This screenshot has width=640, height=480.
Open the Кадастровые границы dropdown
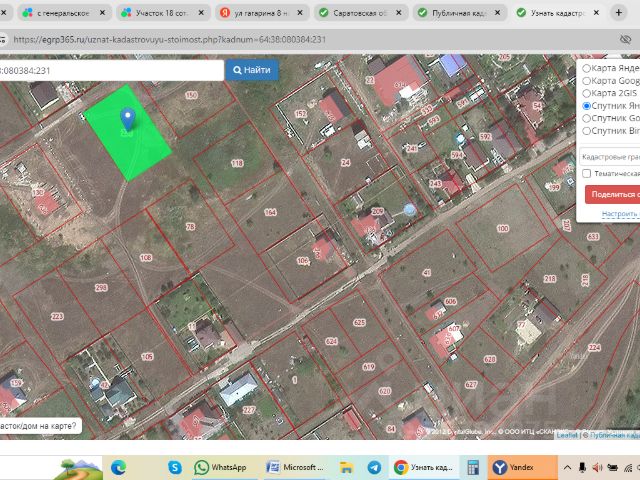pyautogui.click(x=610, y=157)
